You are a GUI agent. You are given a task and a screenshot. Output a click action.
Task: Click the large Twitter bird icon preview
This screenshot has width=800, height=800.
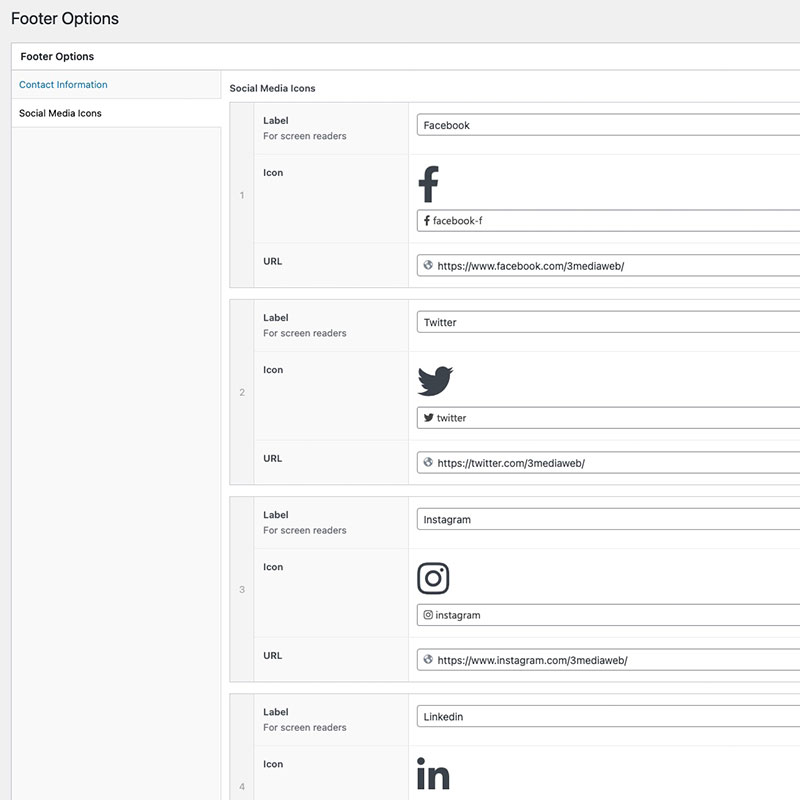coord(435,381)
